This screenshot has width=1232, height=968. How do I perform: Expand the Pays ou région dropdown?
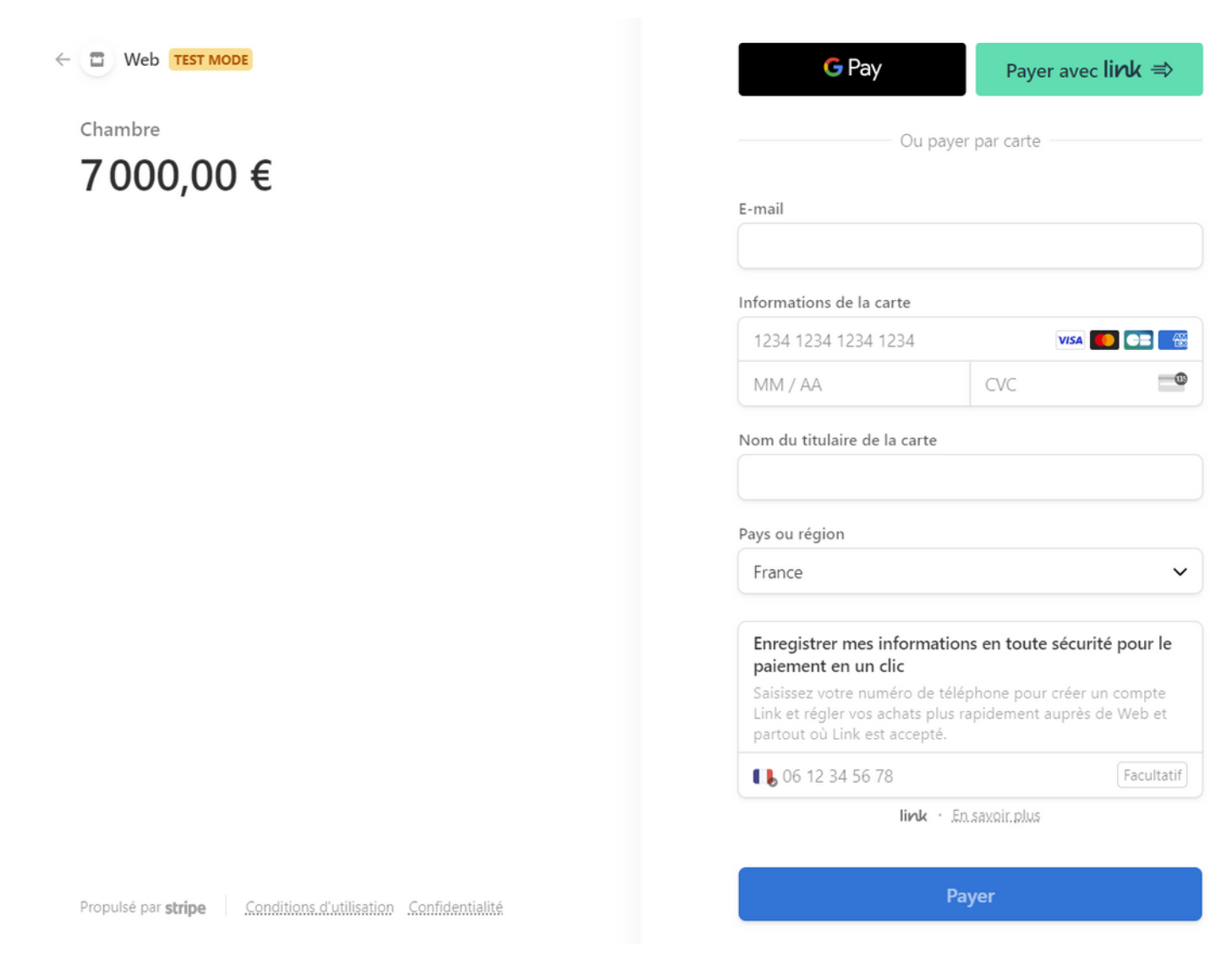[x=969, y=572]
